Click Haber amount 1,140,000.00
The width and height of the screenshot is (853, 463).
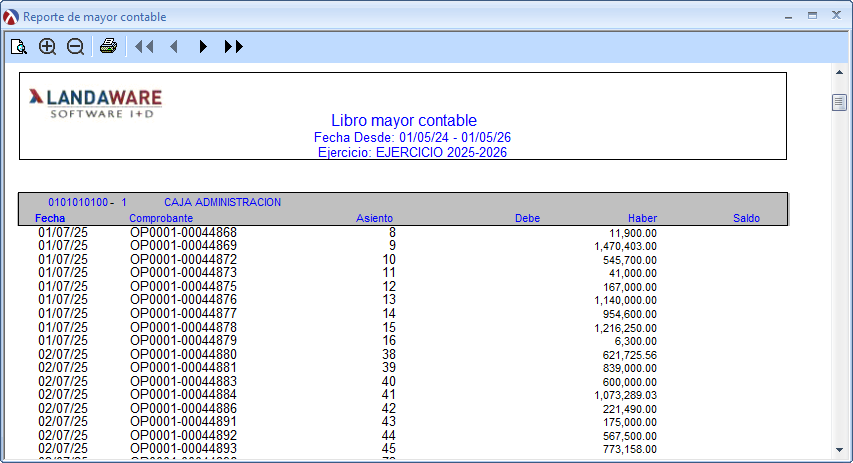coord(626,300)
